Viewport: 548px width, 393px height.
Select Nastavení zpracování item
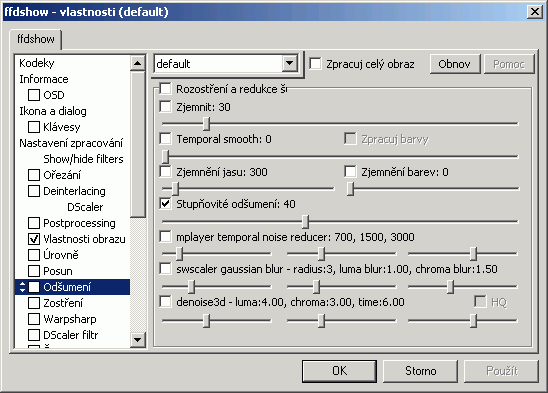pos(71,143)
